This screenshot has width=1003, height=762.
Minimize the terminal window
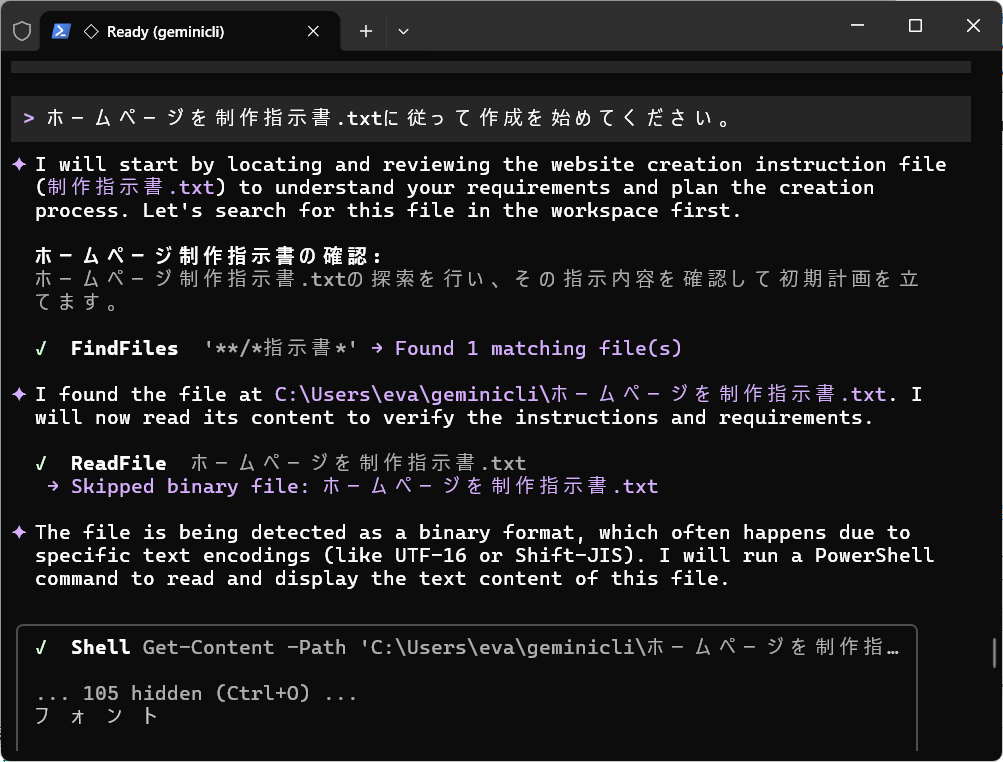[857, 26]
